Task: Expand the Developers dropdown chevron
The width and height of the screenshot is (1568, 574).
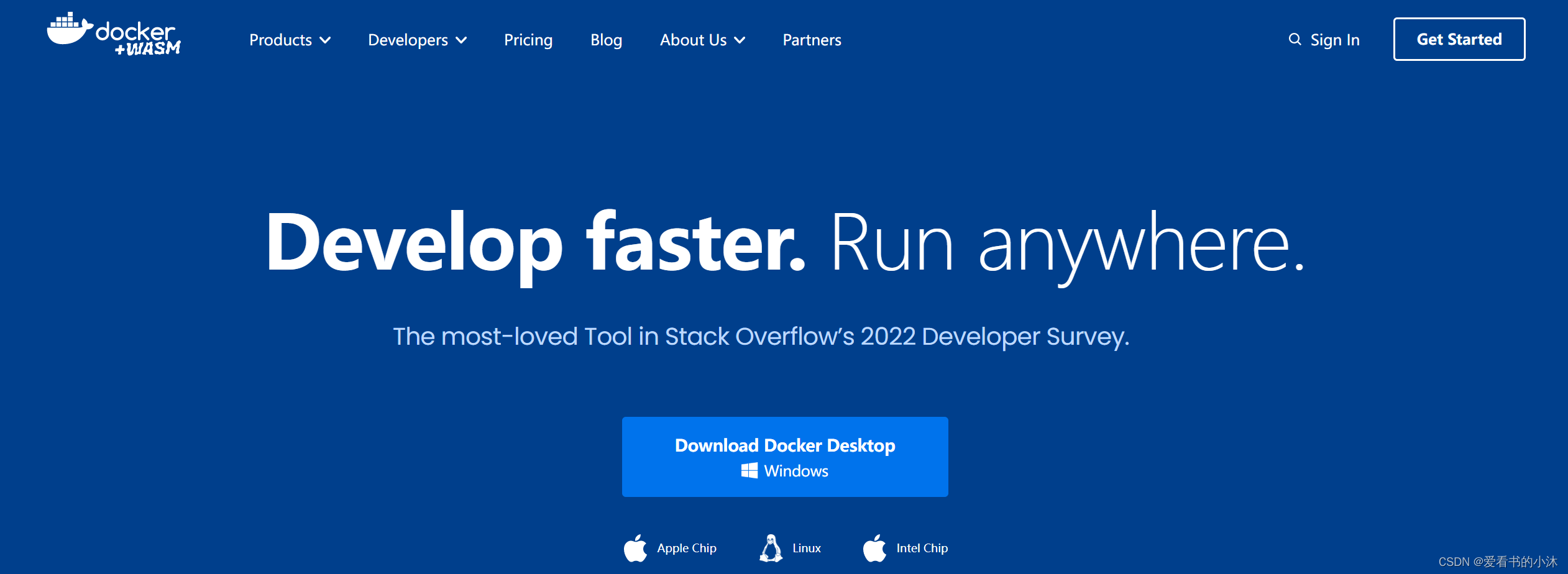Action: [x=461, y=40]
